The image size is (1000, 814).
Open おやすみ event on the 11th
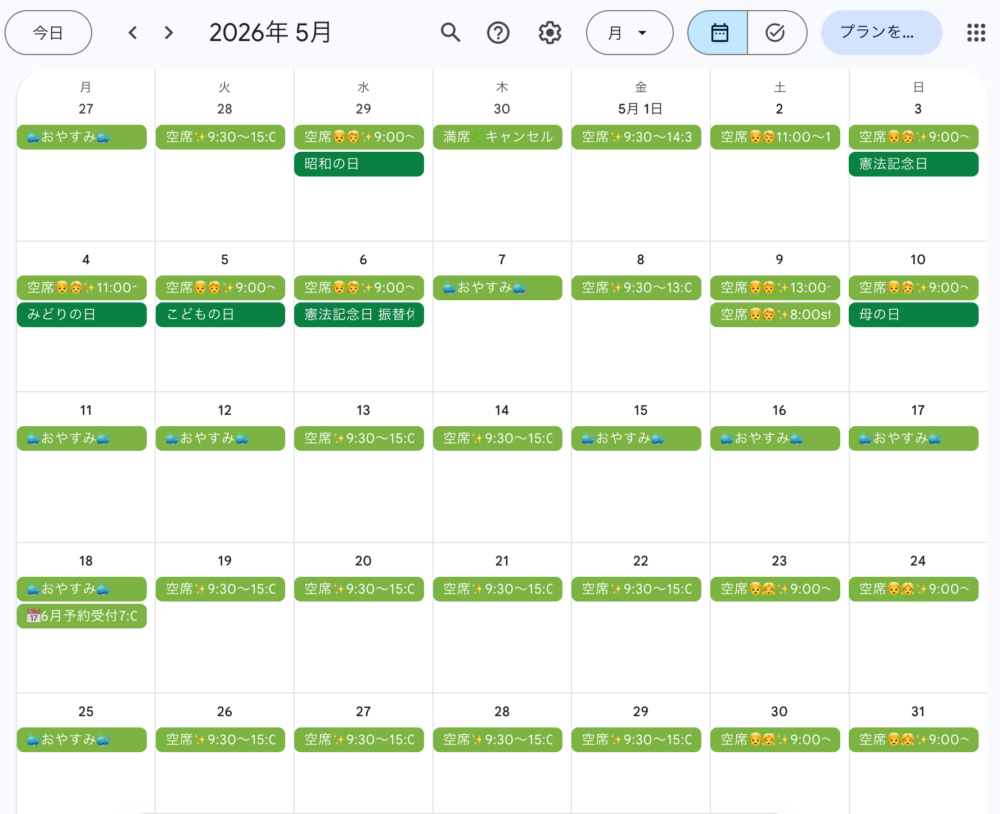point(82,438)
